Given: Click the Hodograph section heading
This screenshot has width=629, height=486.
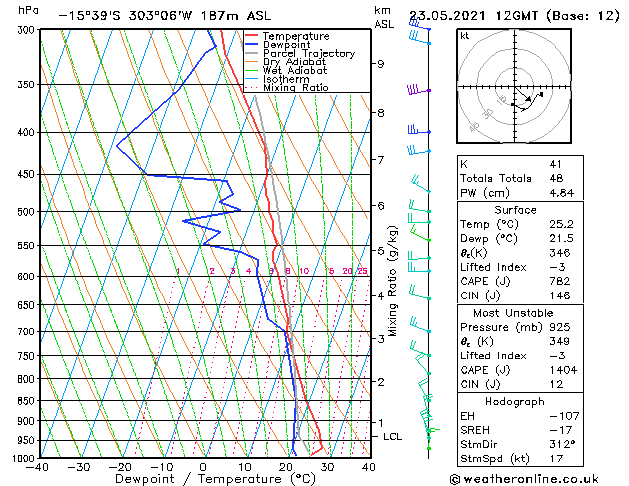Looking at the screenshot, I should (x=515, y=402).
